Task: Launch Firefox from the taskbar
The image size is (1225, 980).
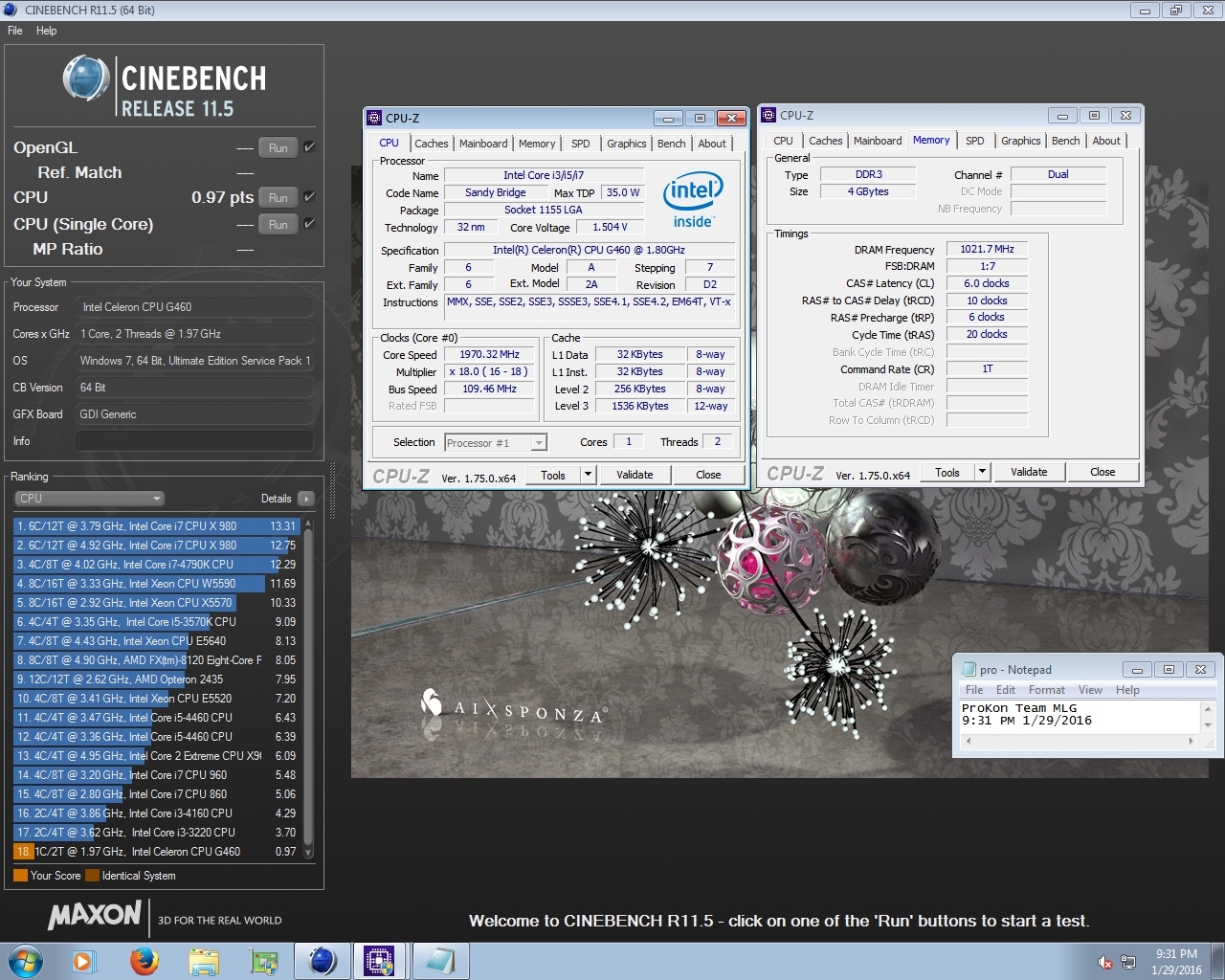Action: [145, 961]
